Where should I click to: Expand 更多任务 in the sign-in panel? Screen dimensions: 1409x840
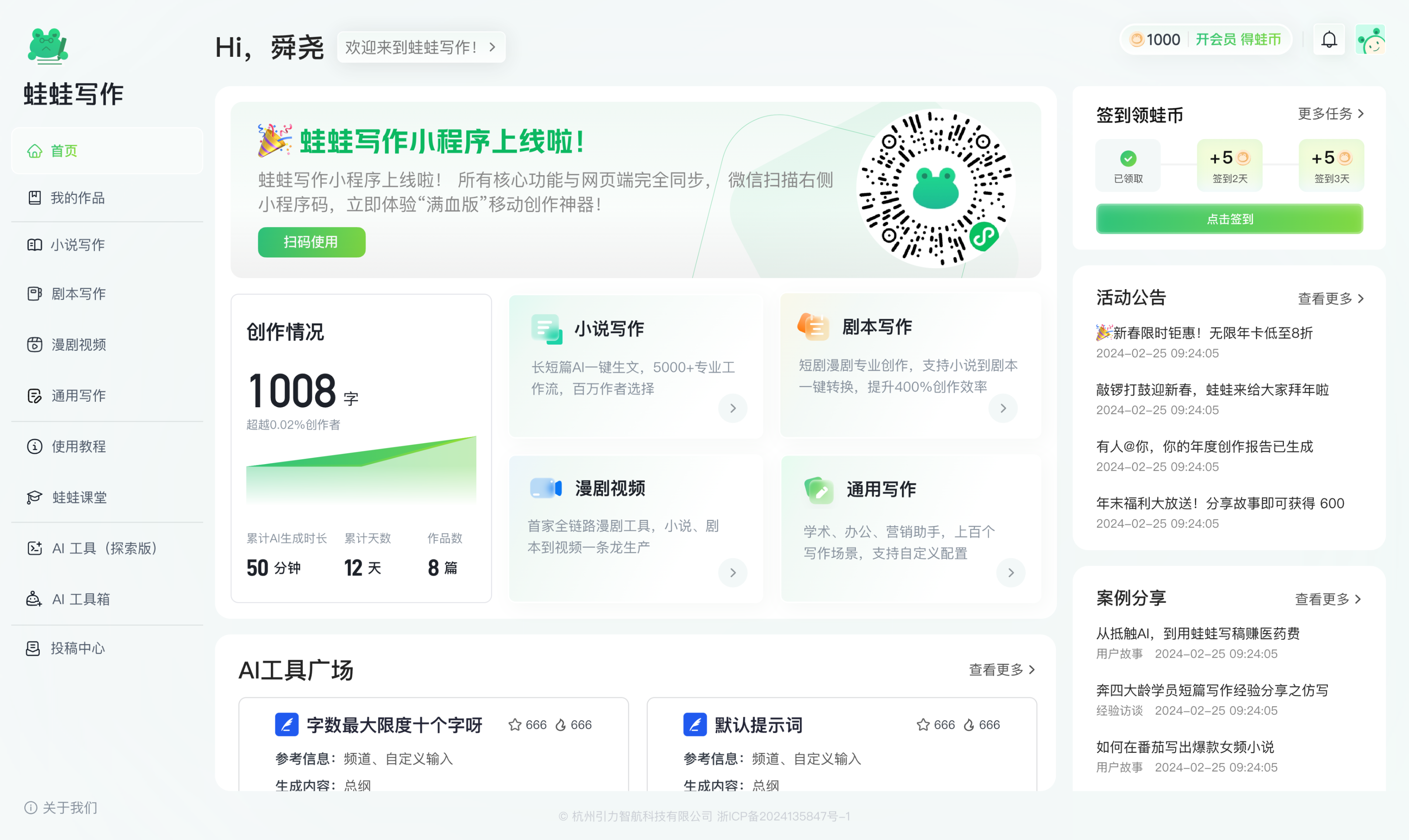click(x=1330, y=114)
